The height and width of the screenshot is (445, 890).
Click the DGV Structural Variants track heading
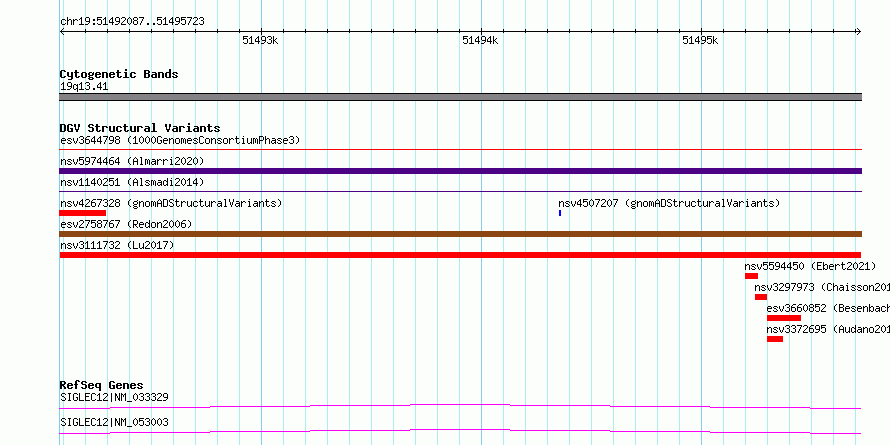140,128
